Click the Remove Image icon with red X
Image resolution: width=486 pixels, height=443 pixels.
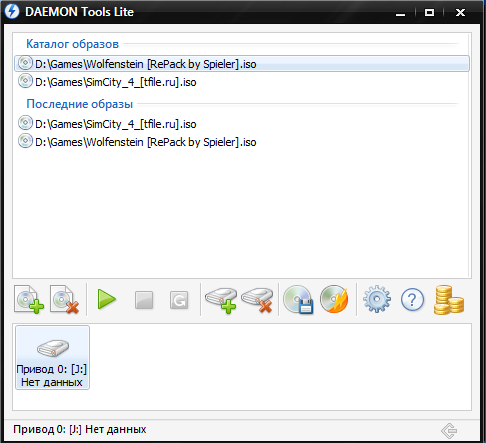coord(64,299)
